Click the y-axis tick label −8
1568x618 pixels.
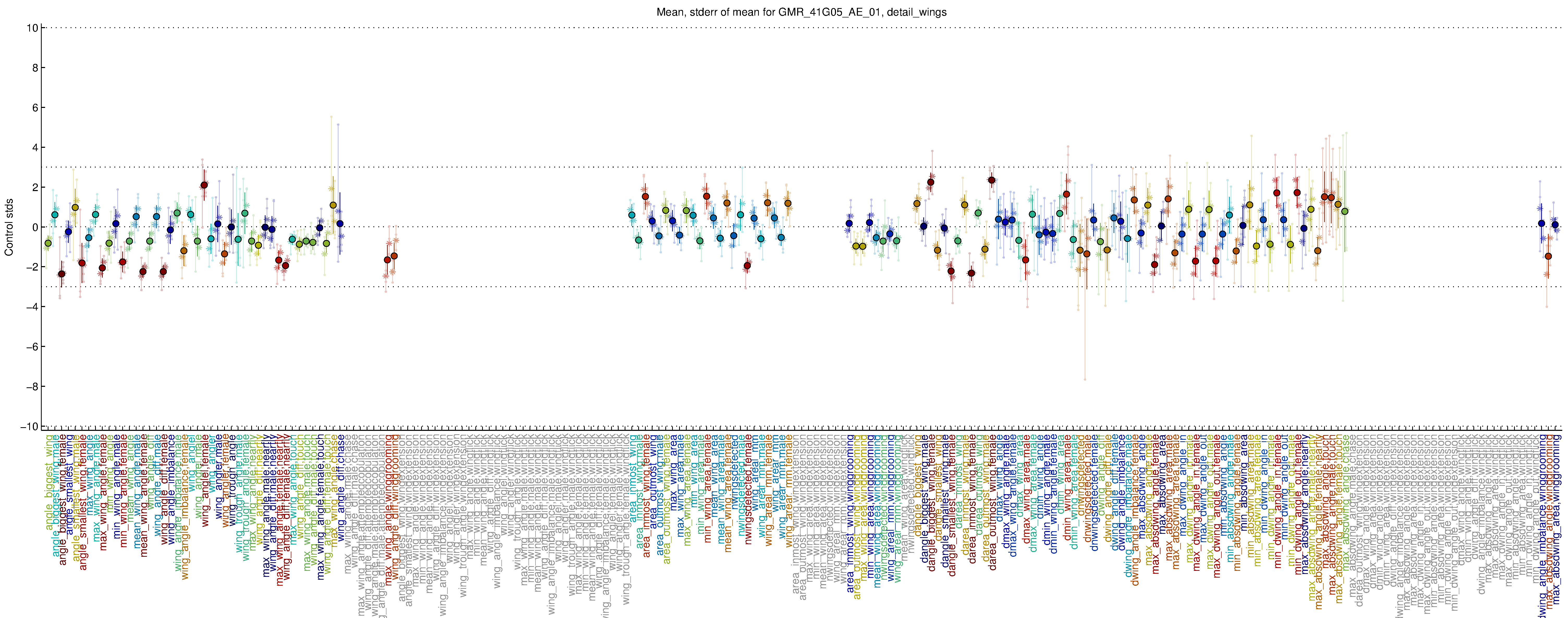32,387
